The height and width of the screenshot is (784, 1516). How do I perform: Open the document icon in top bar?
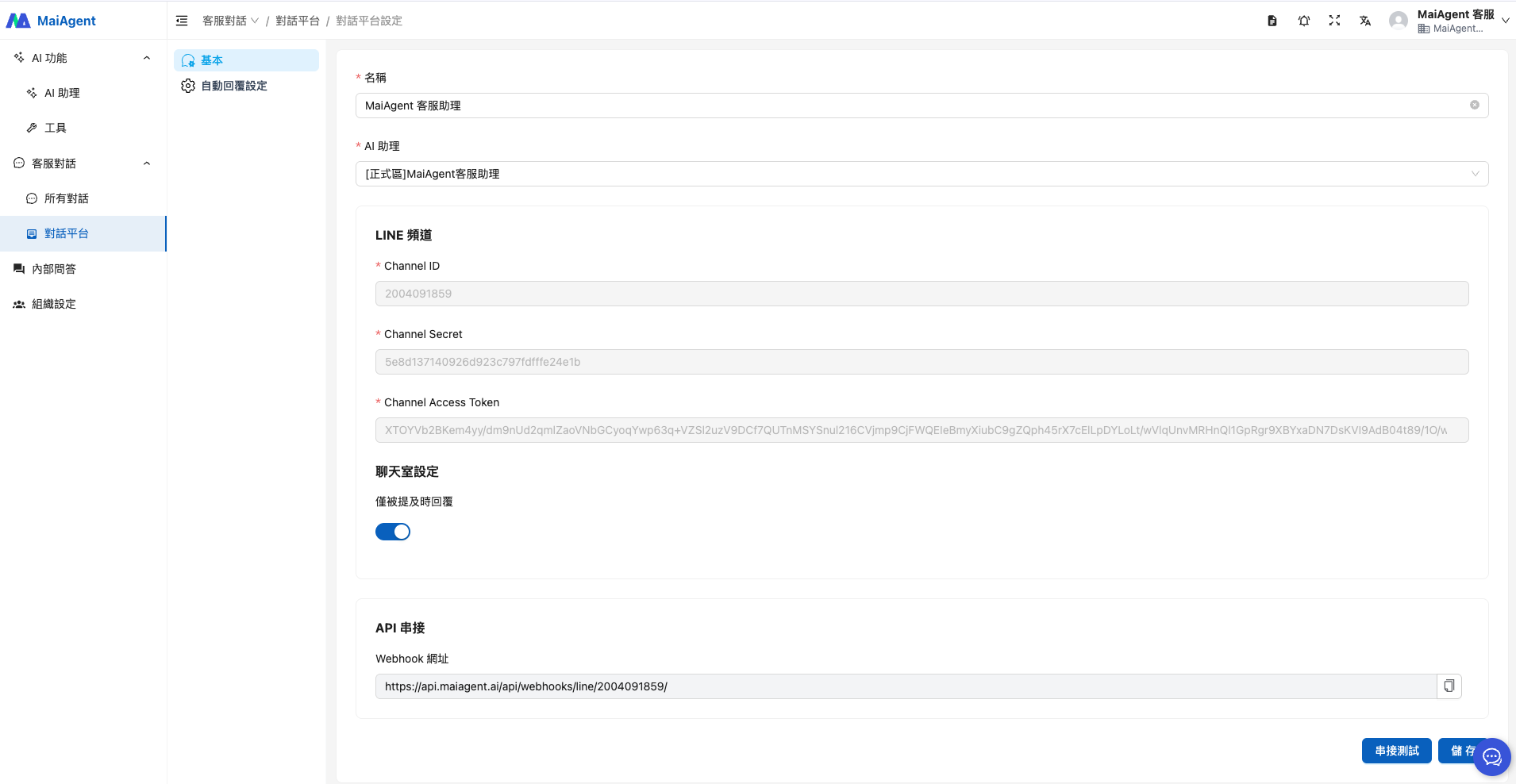[1272, 21]
